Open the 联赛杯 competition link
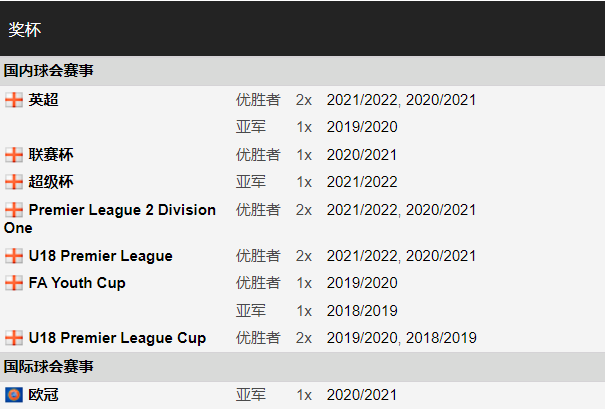The height and width of the screenshot is (416, 605). [x=51, y=155]
